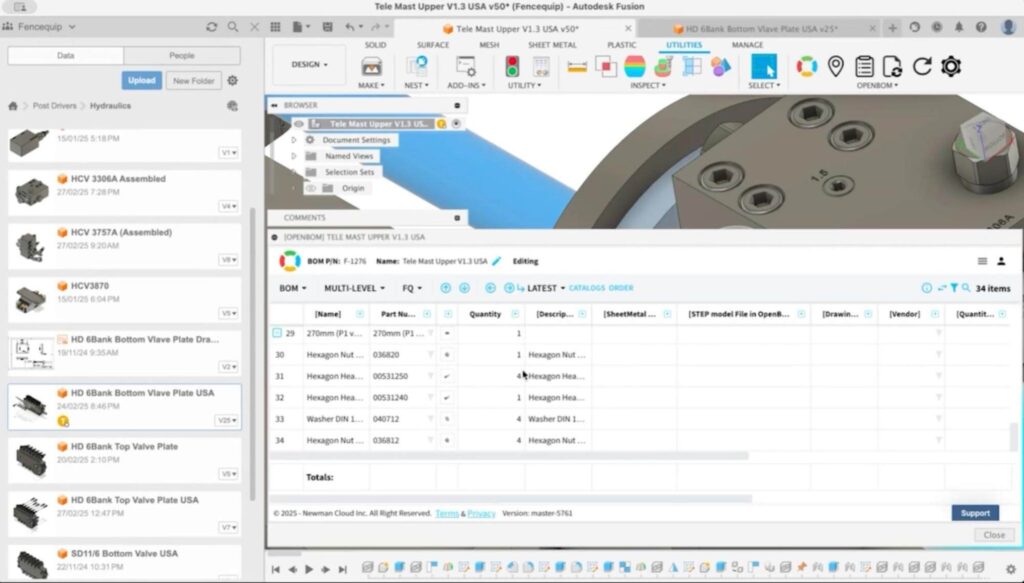Open the MAKE dropdown menu

point(371,86)
